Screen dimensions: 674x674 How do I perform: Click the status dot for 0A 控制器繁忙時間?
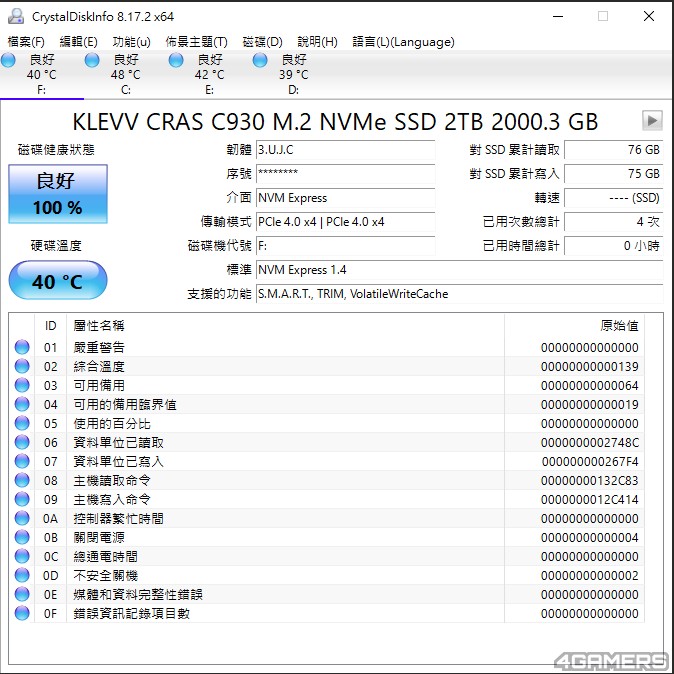22,518
